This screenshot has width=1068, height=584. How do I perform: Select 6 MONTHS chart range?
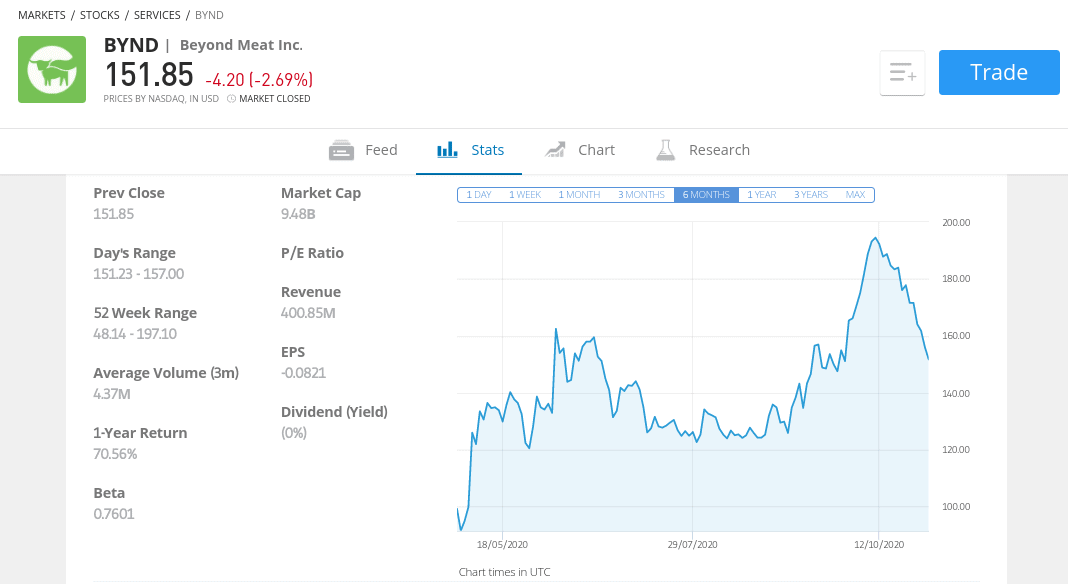click(706, 195)
